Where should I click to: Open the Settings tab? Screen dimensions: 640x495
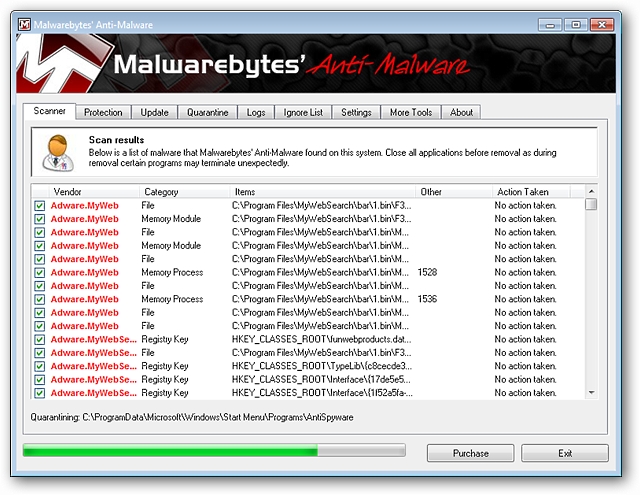(356, 113)
